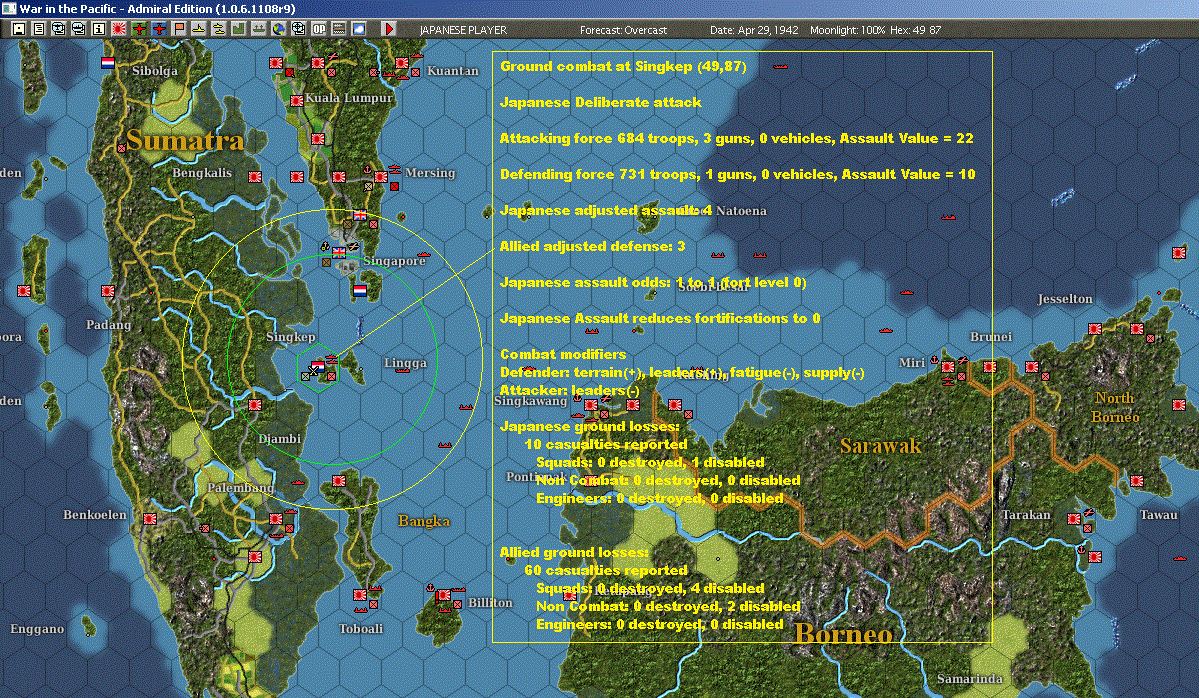Select Japanese unit at Tarakan
Viewport: 1199px width, 698px height.
pos(1074,519)
